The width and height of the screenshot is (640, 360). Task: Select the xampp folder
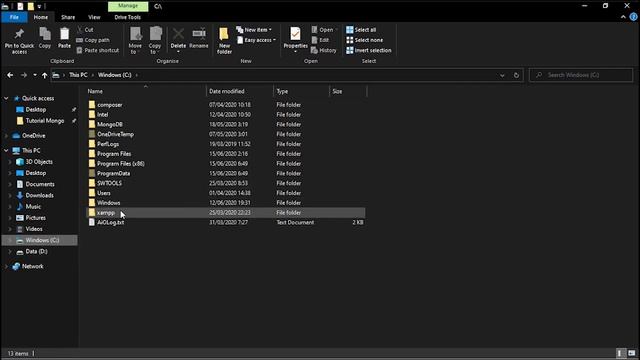226,213
